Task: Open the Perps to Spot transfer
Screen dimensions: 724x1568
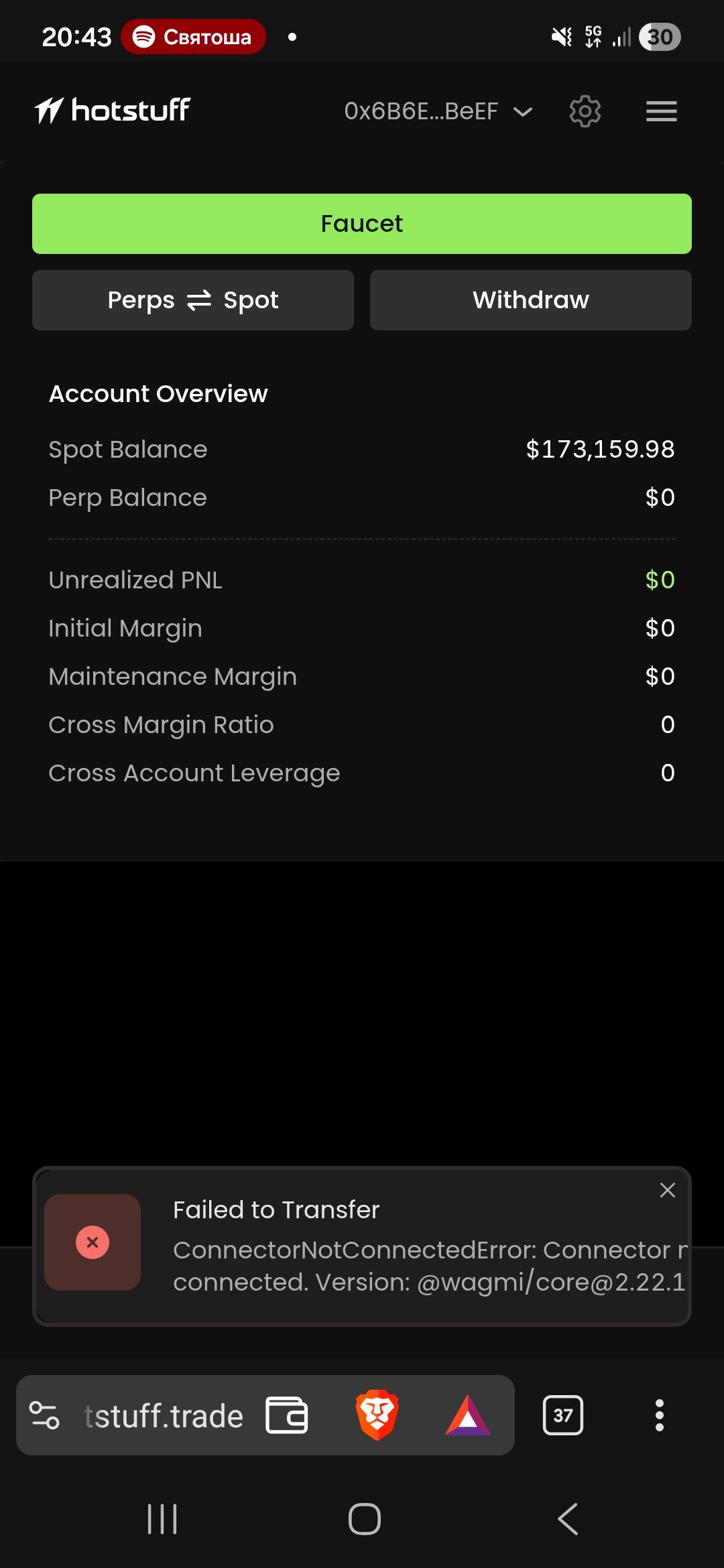Action: point(193,300)
